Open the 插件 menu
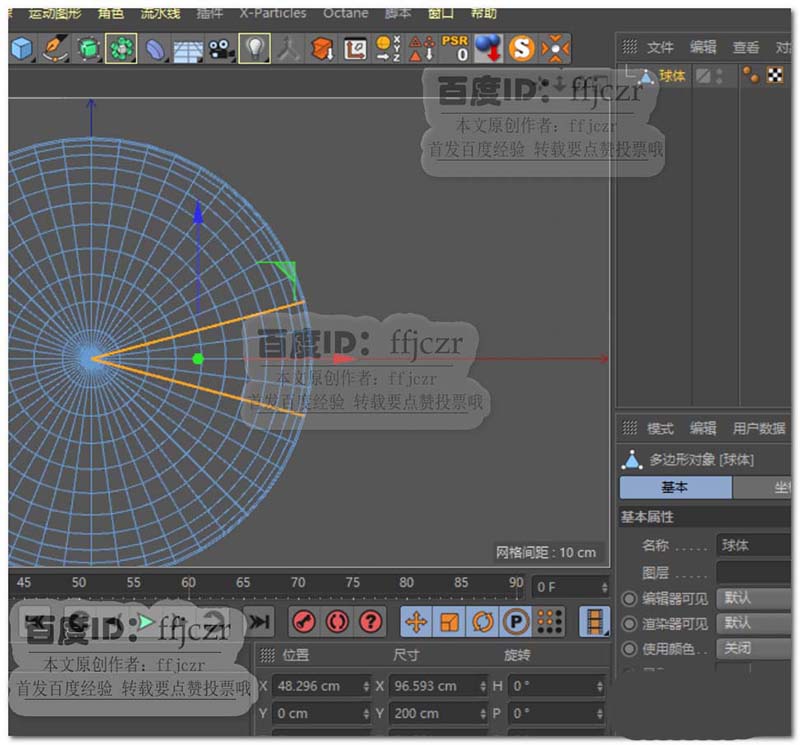The width and height of the screenshot is (800, 745). [210, 13]
